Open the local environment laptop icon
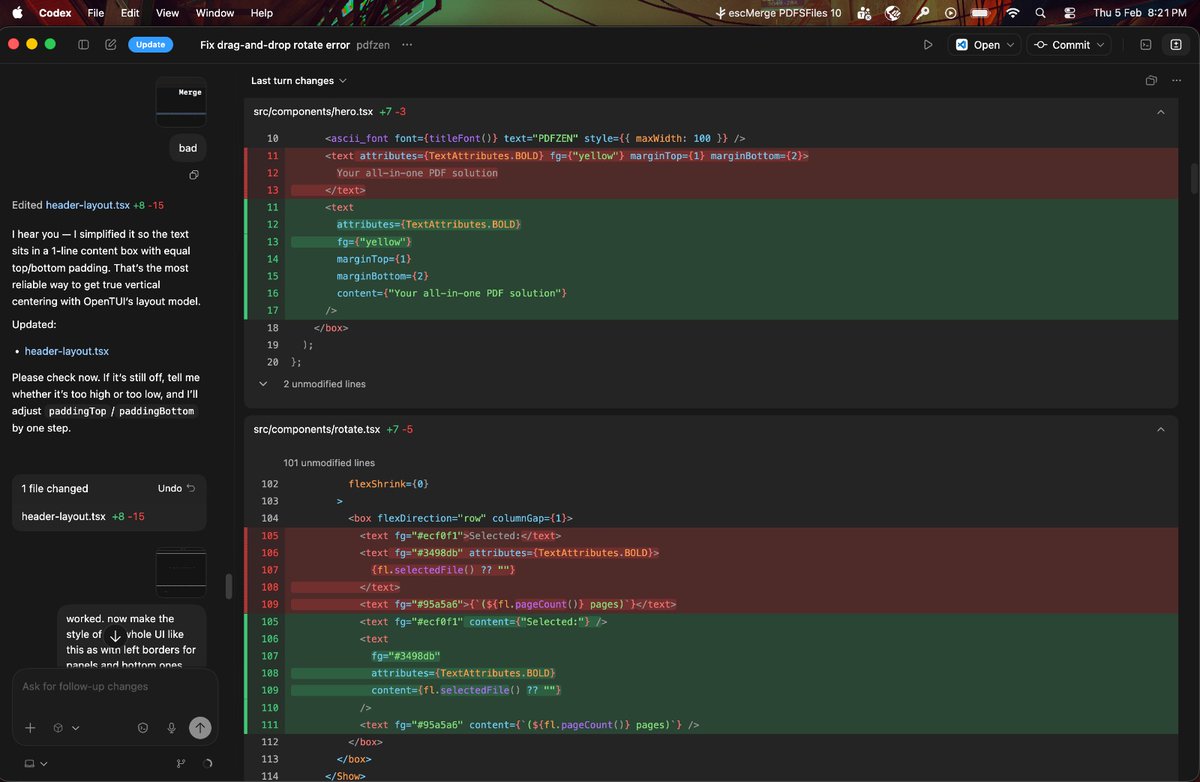The image size is (1200, 782). 29,763
